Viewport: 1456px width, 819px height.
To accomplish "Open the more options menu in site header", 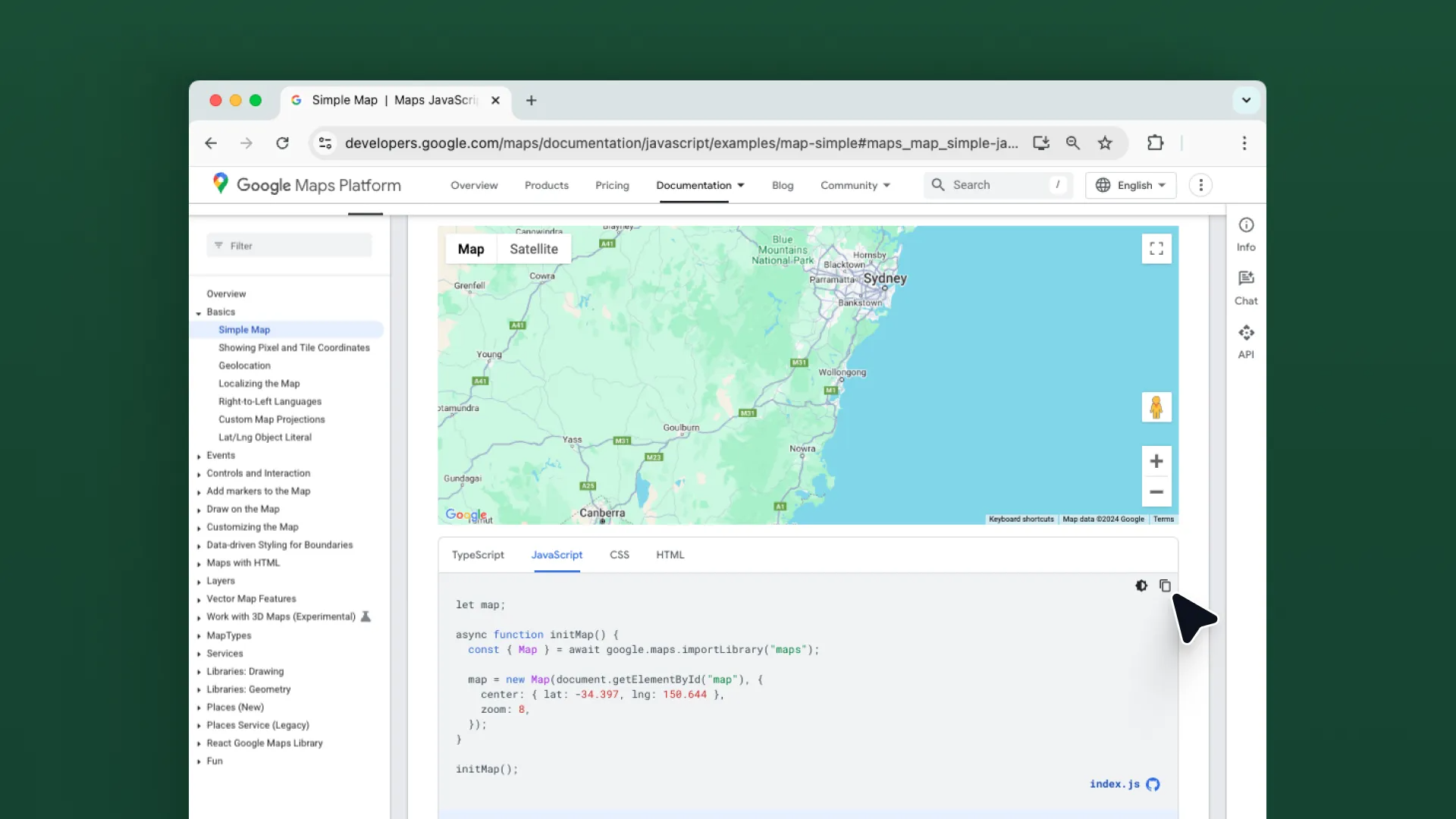I will click(1200, 185).
